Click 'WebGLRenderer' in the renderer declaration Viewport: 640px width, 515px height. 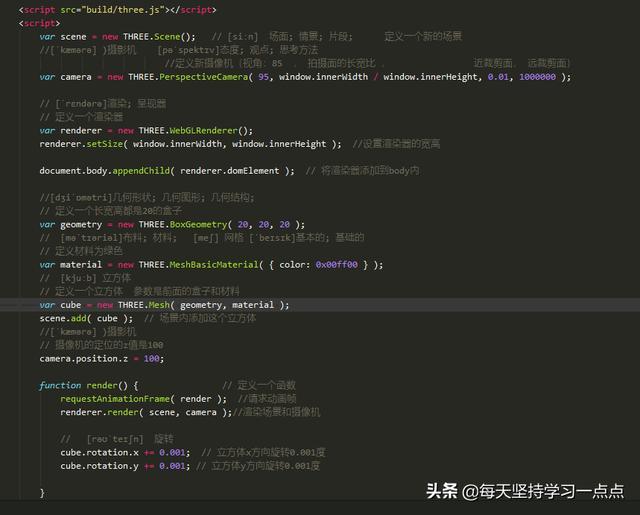(x=203, y=131)
